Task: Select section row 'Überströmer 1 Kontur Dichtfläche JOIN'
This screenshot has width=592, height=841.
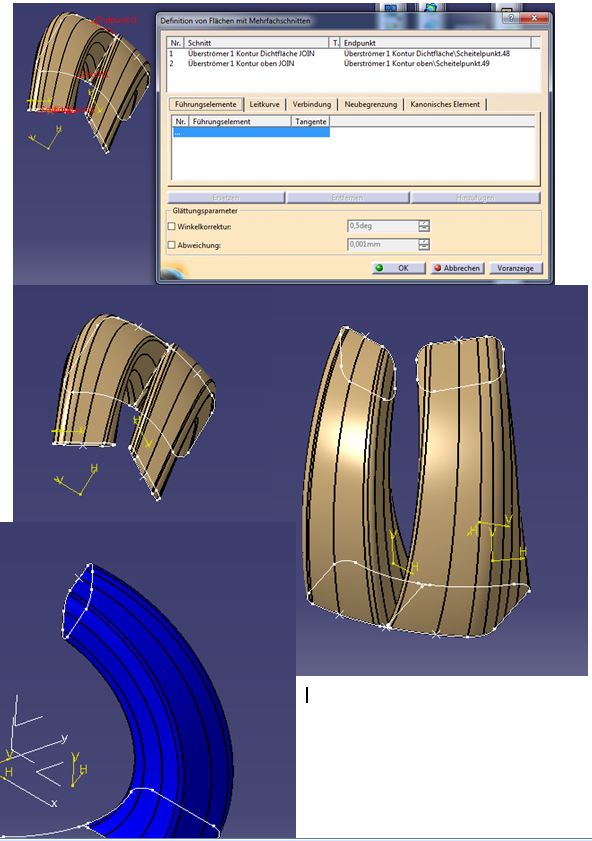Action: [251, 54]
